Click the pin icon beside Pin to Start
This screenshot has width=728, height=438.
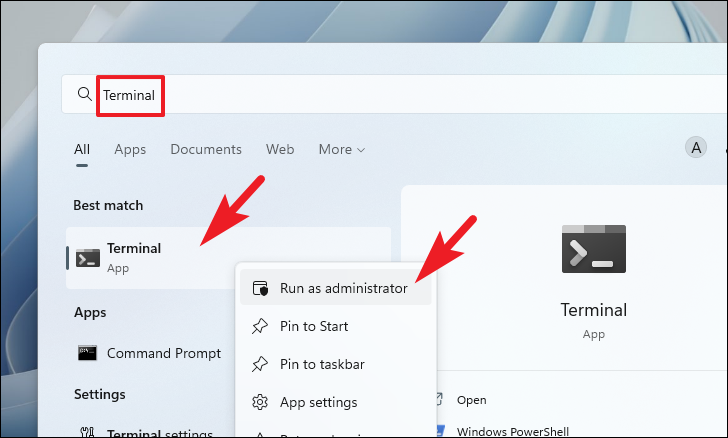pyautogui.click(x=260, y=326)
